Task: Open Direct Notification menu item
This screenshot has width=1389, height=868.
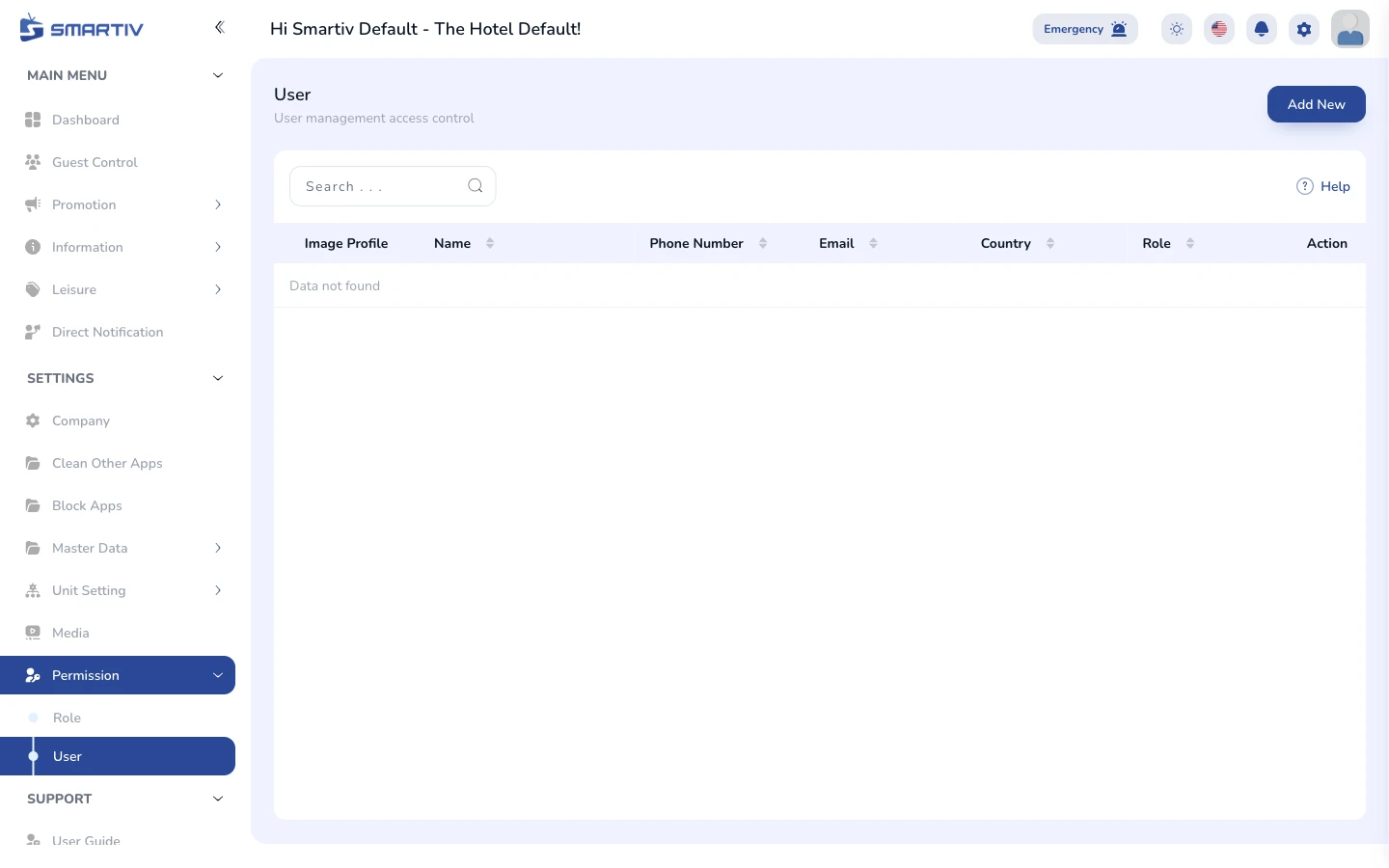Action: tap(118, 332)
